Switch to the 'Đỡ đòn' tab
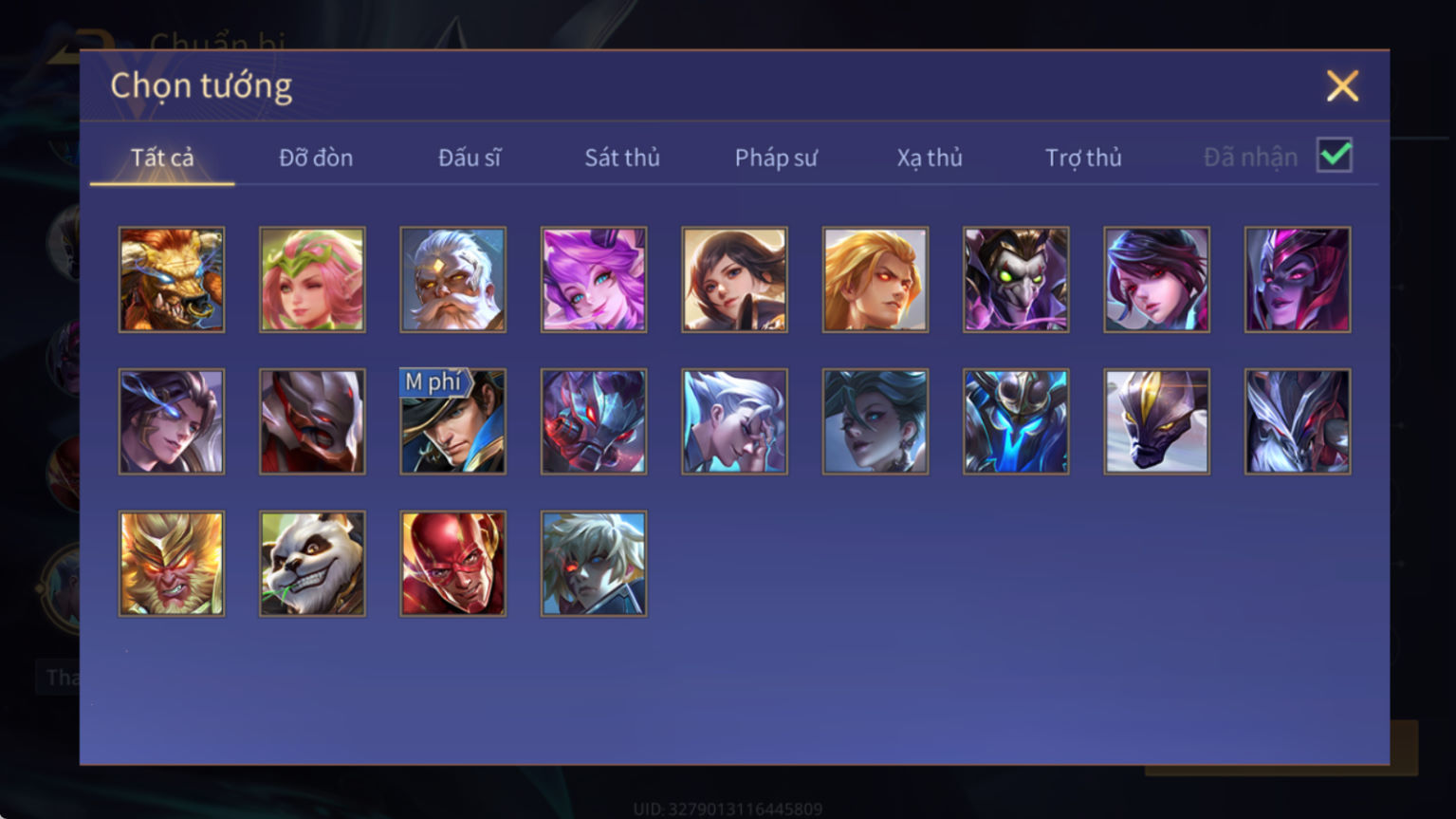The image size is (1456, 819). (x=316, y=158)
